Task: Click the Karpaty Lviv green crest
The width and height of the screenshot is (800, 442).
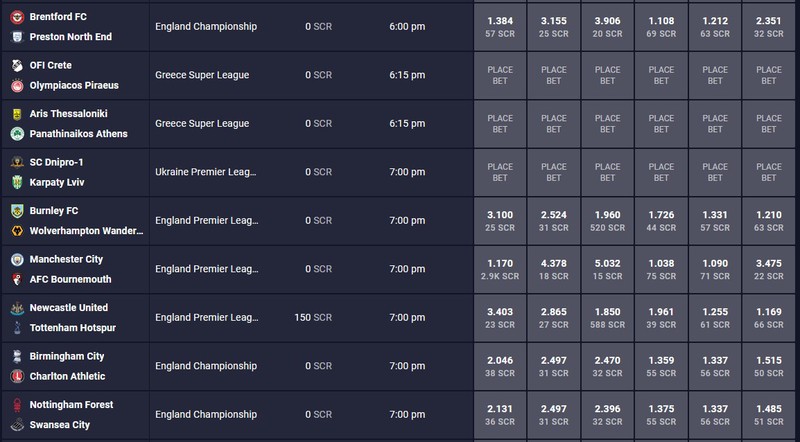Action: click(17, 182)
